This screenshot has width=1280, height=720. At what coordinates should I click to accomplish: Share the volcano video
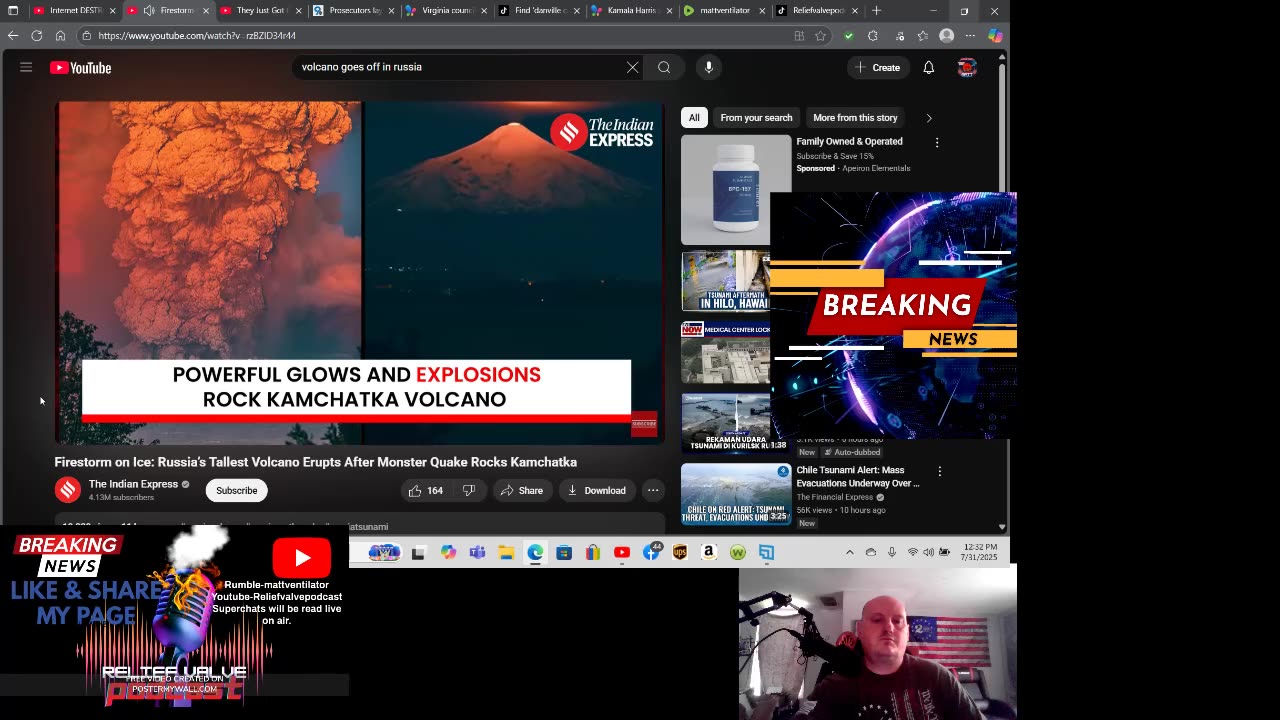tap(521, 490)
